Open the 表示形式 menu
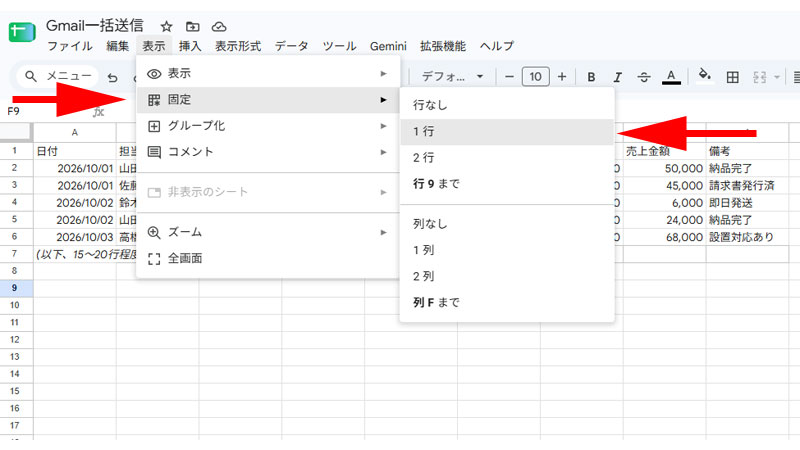The image size is (800, 450). pos(238,46)
